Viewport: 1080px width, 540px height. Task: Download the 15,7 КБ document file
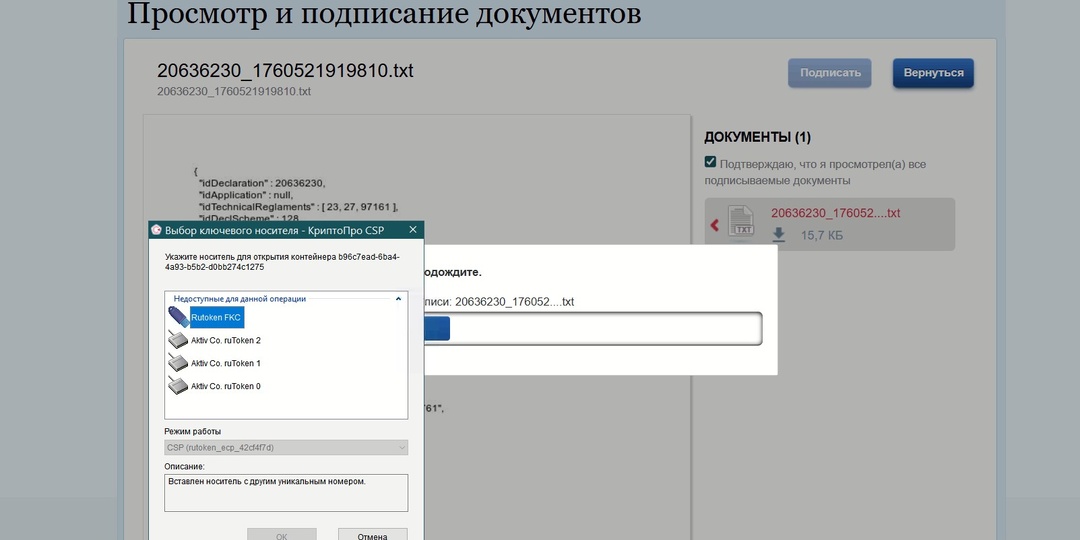tap(778, 236)
